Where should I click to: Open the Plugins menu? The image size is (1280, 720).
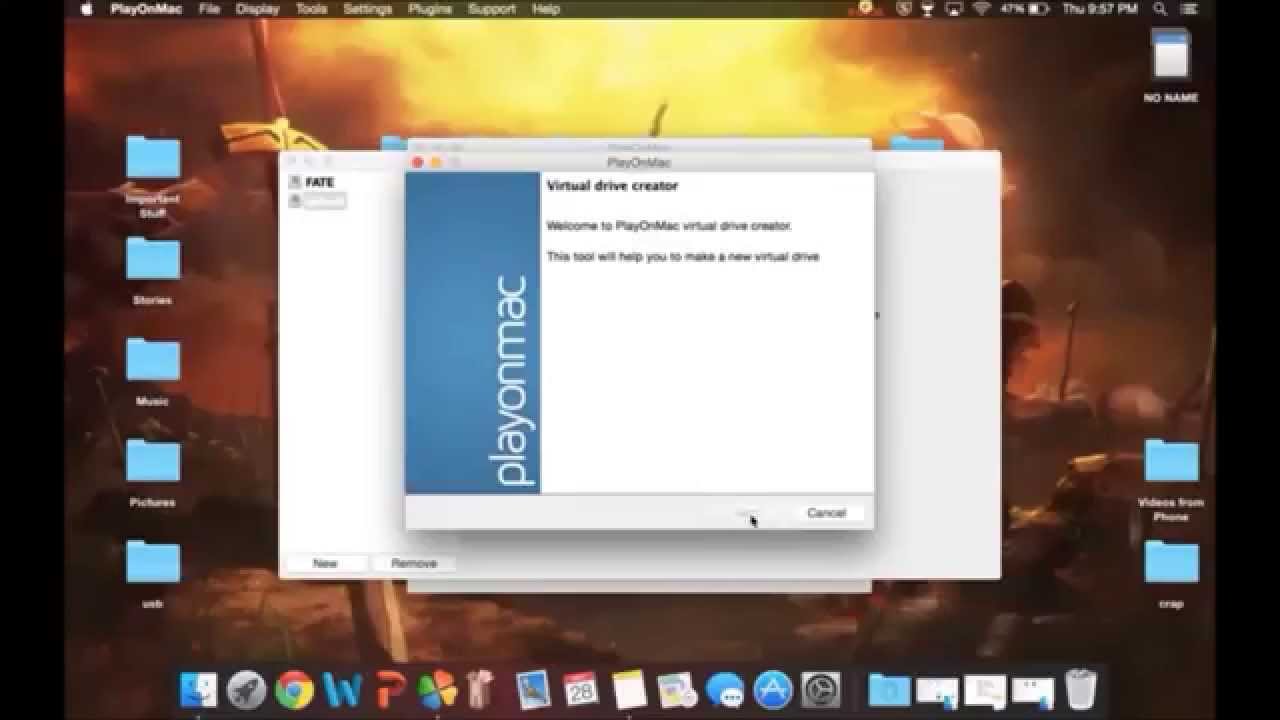click(428, 9)
